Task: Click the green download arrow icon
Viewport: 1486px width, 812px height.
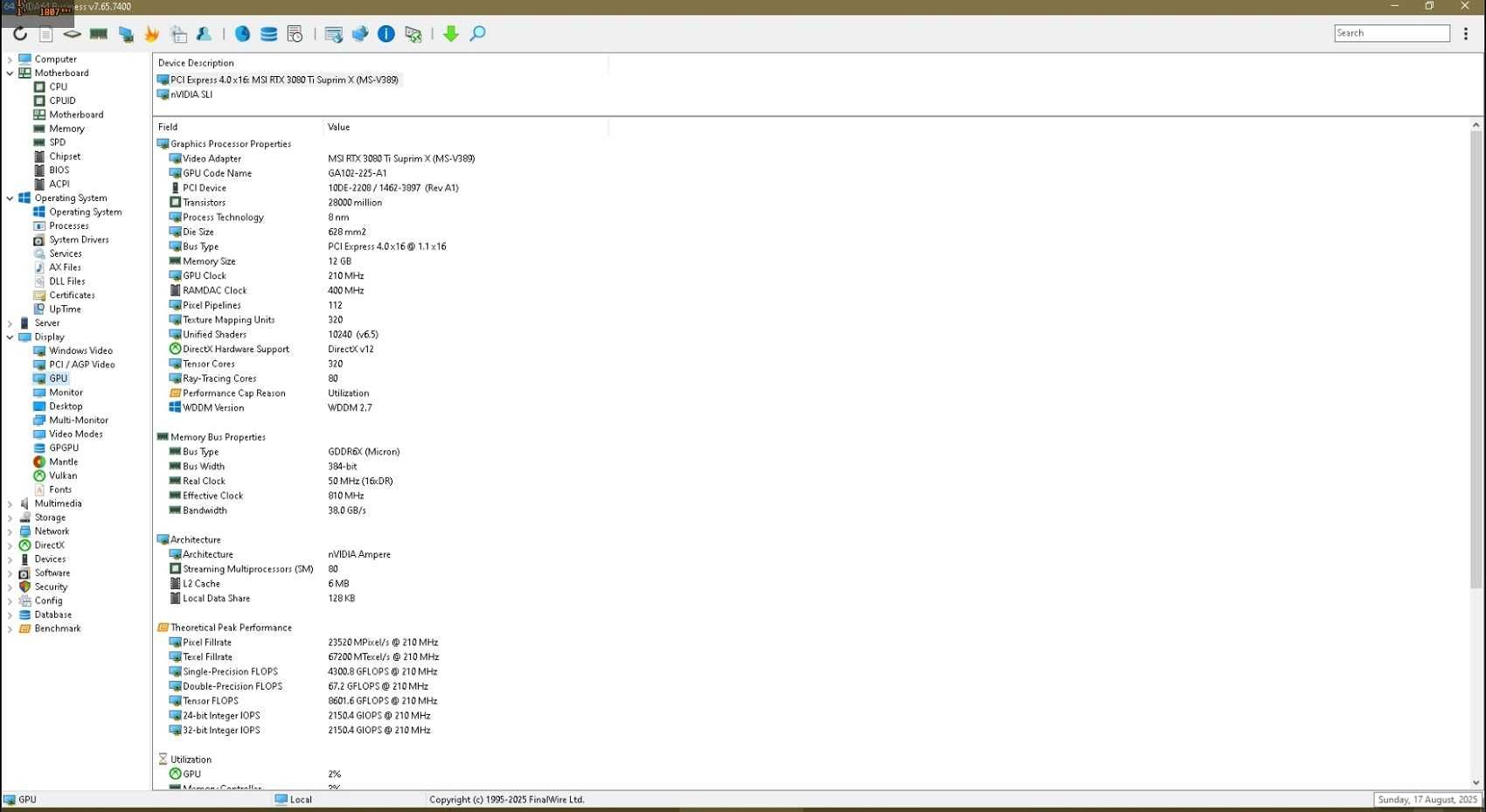Action: tap(451, 34)
